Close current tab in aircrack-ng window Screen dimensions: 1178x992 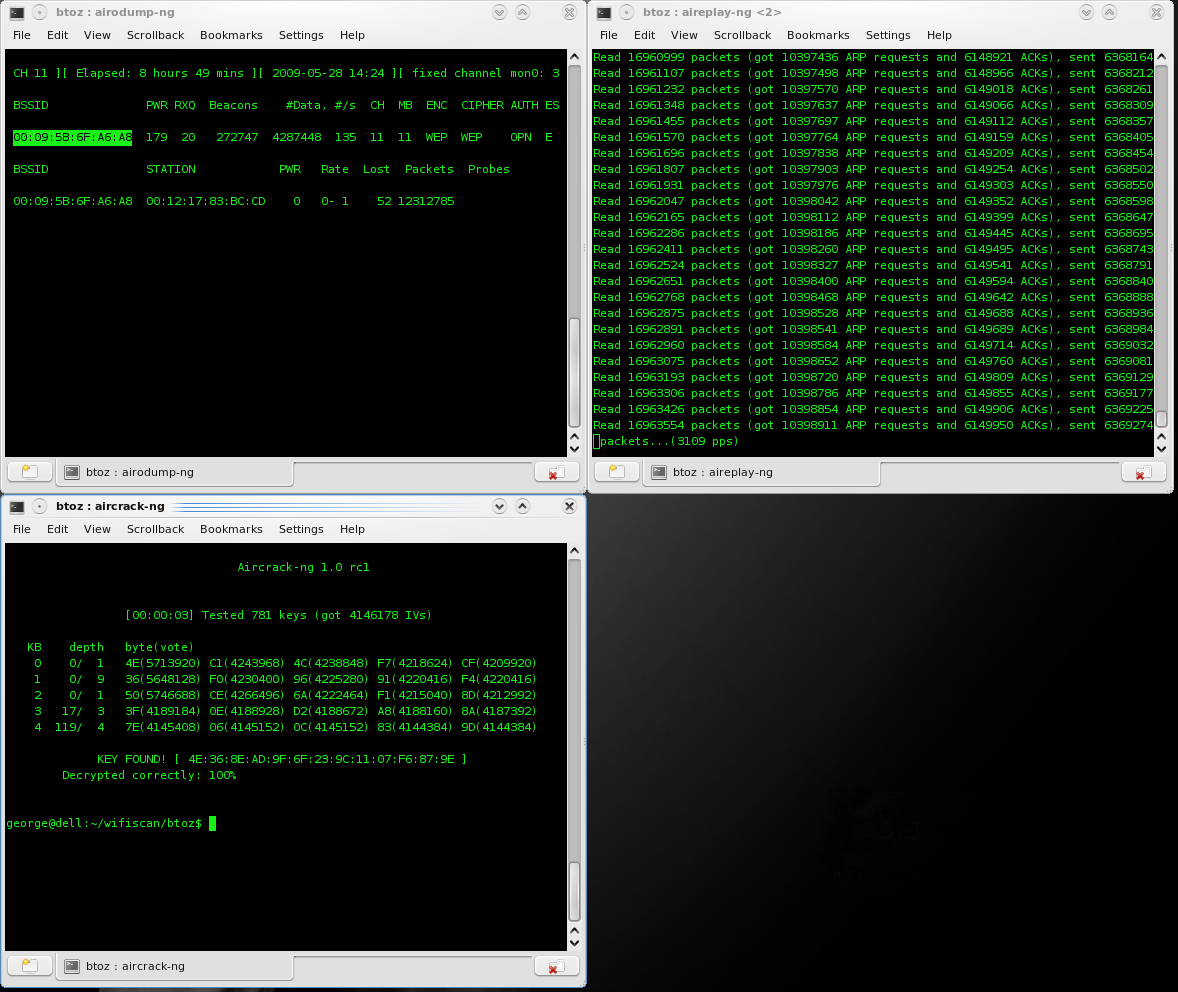(557, 966)
